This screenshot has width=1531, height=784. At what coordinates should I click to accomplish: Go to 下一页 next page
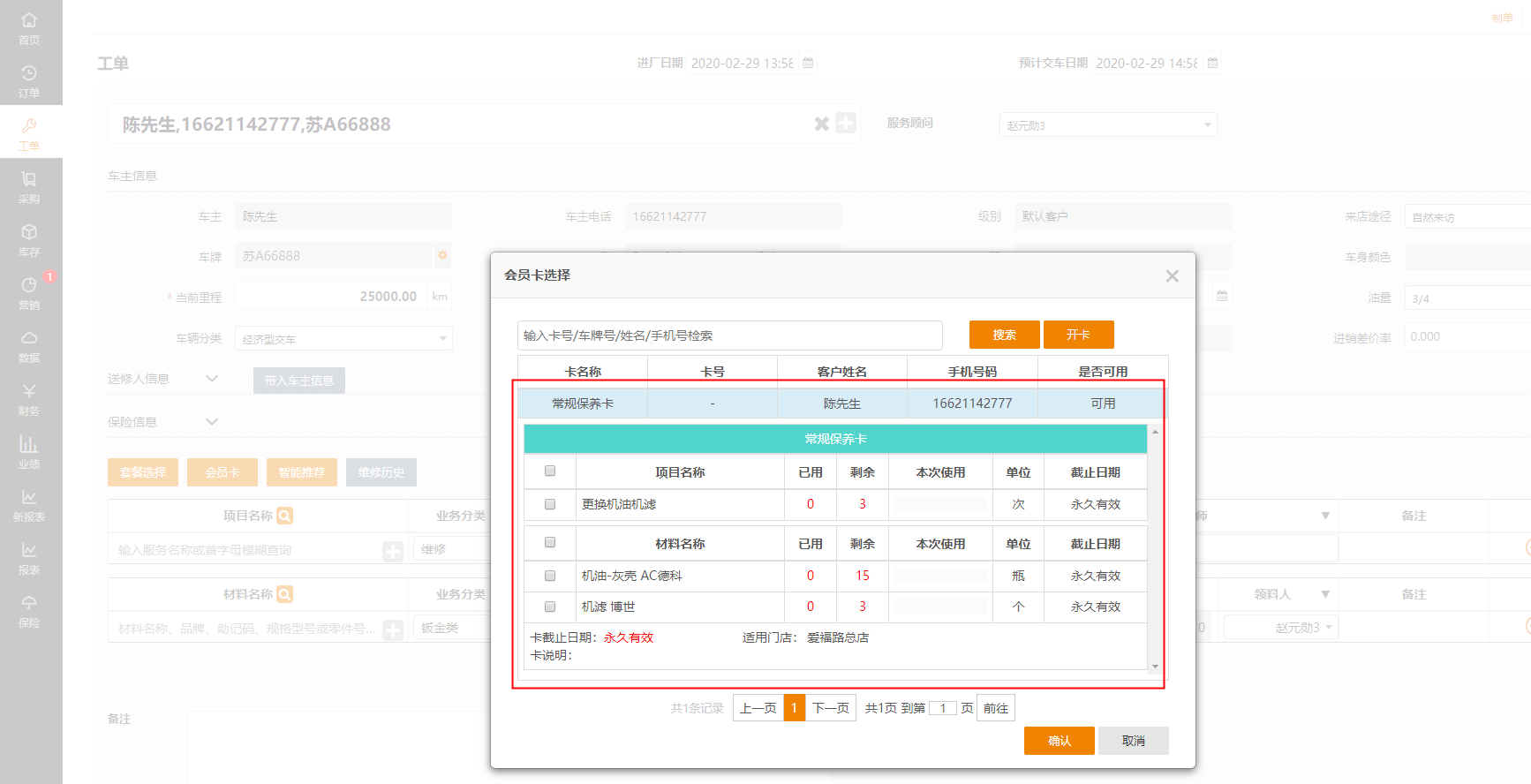pyautogui.click(x=831, y=708)
